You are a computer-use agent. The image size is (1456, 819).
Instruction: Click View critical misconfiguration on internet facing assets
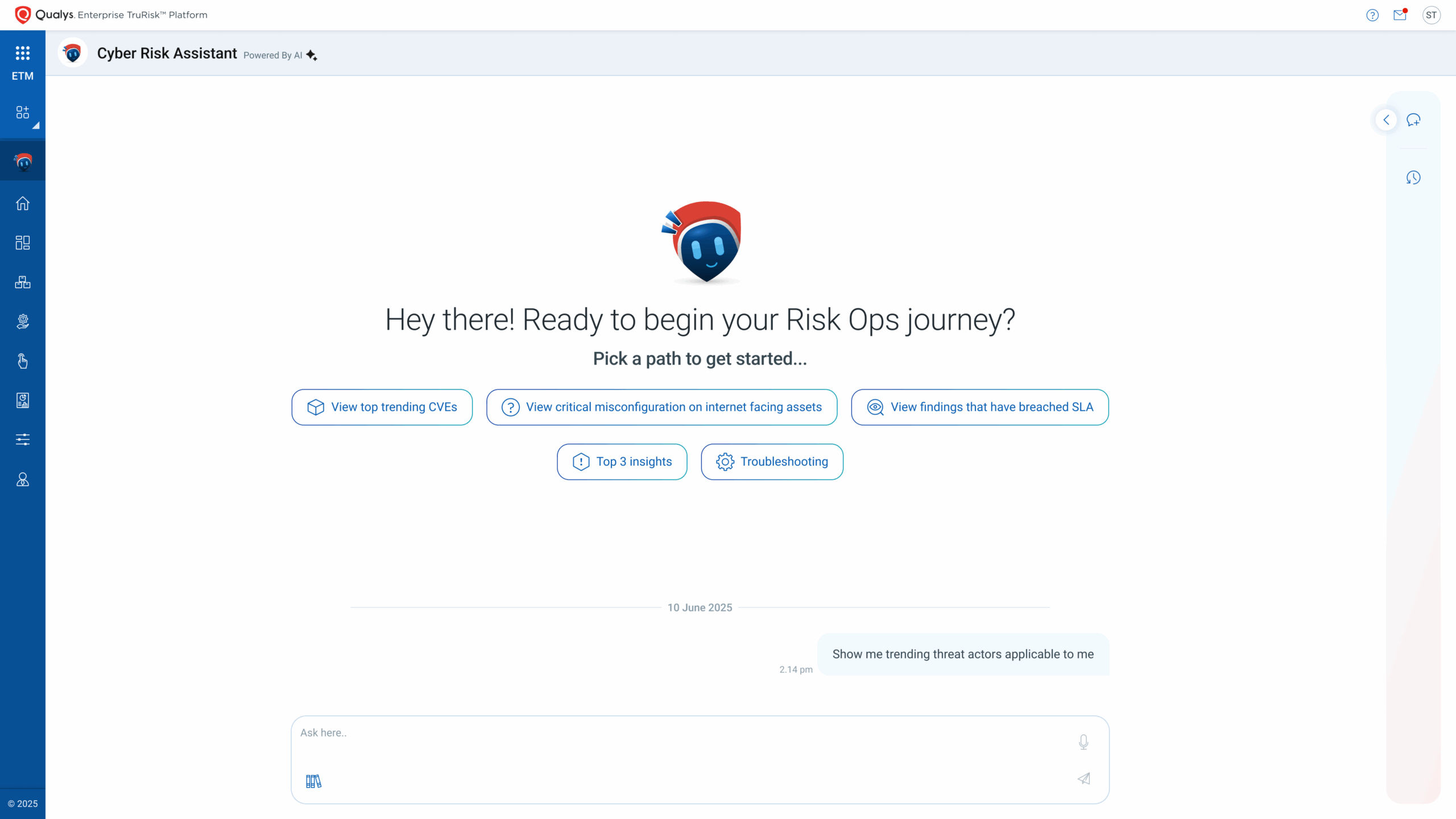click(x=661, y=407)
